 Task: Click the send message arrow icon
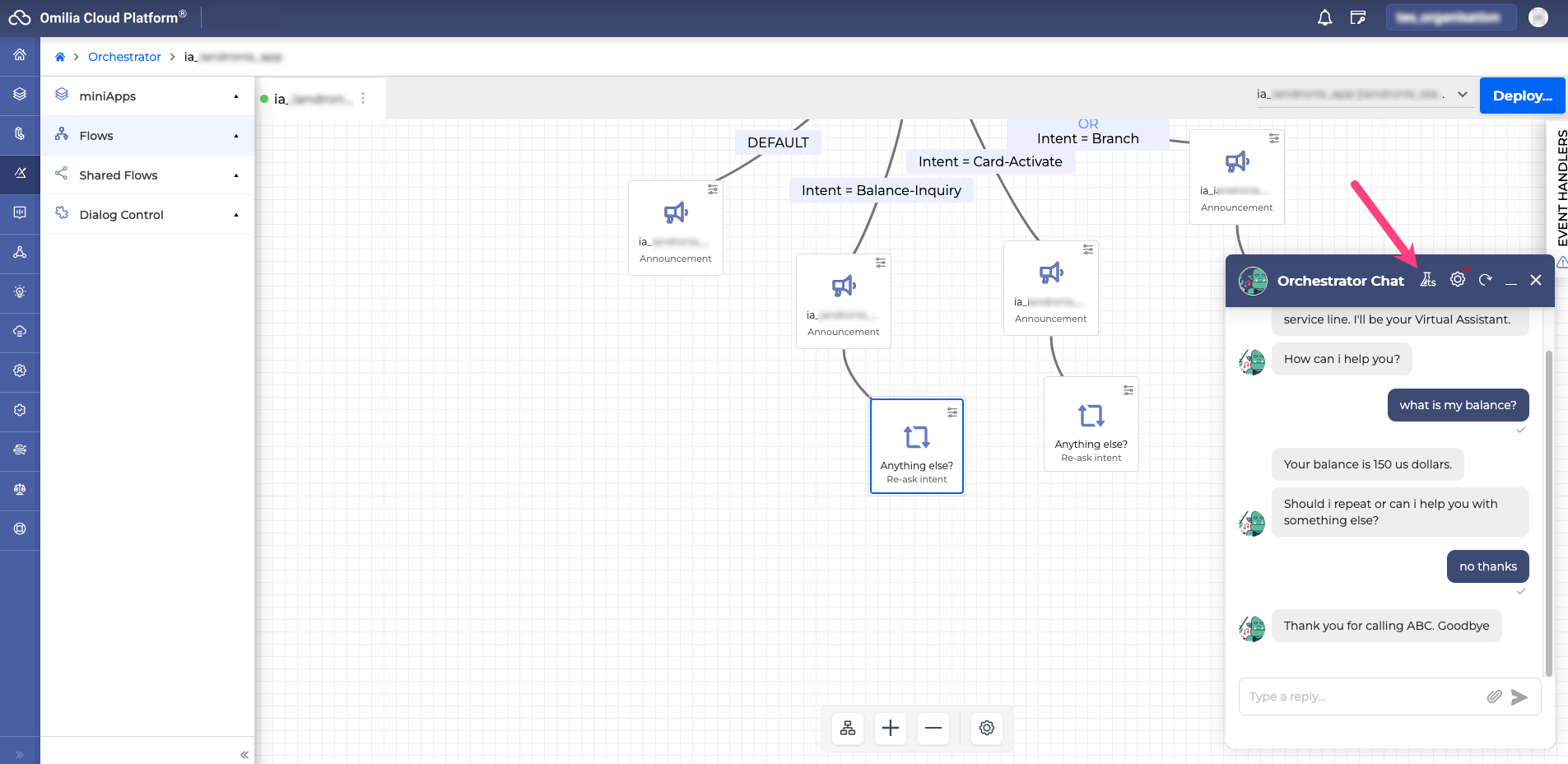tap(1519, 697)
